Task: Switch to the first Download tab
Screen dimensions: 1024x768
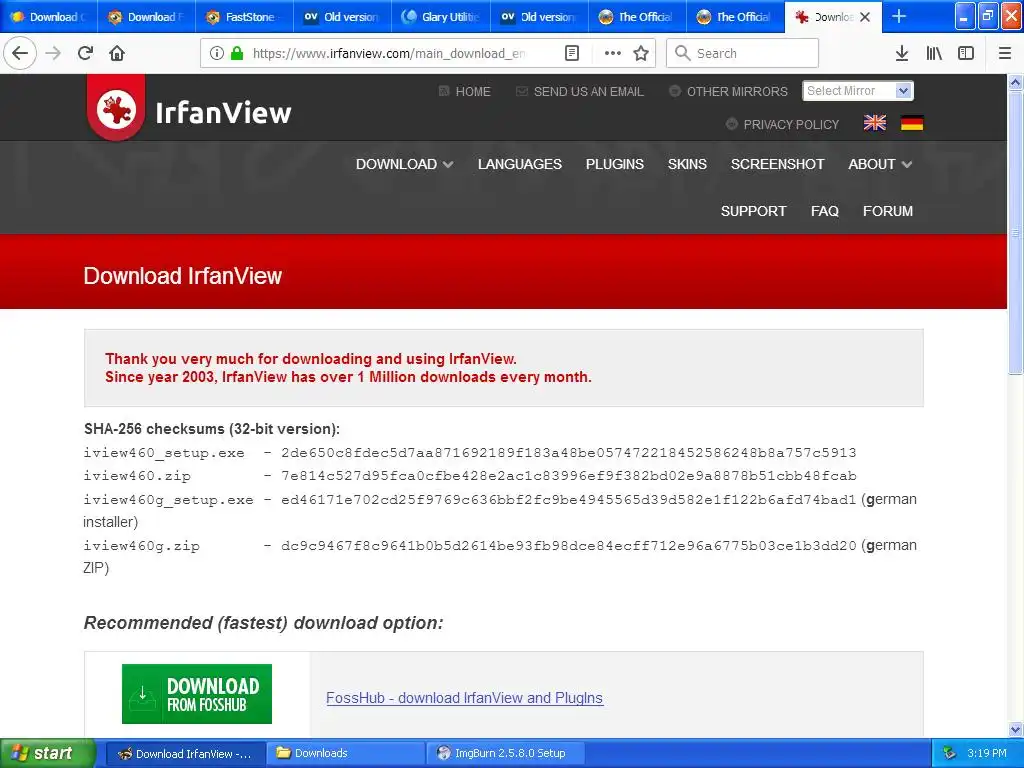Action: (x=49, y=17)
